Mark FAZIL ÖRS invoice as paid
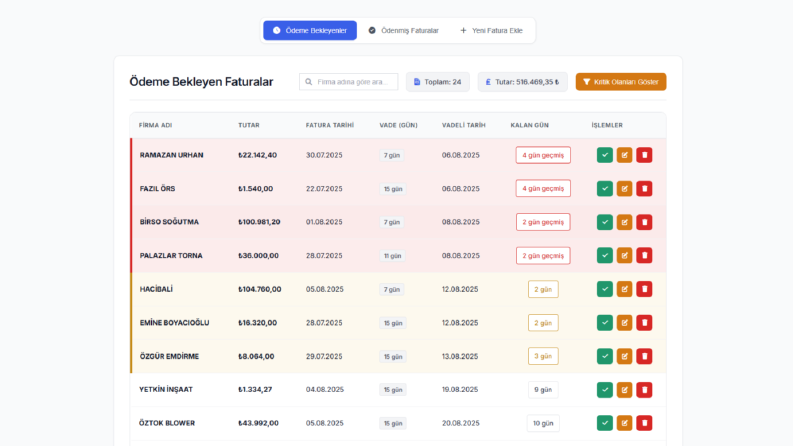 pyautogui.click(x=604, y=189)
